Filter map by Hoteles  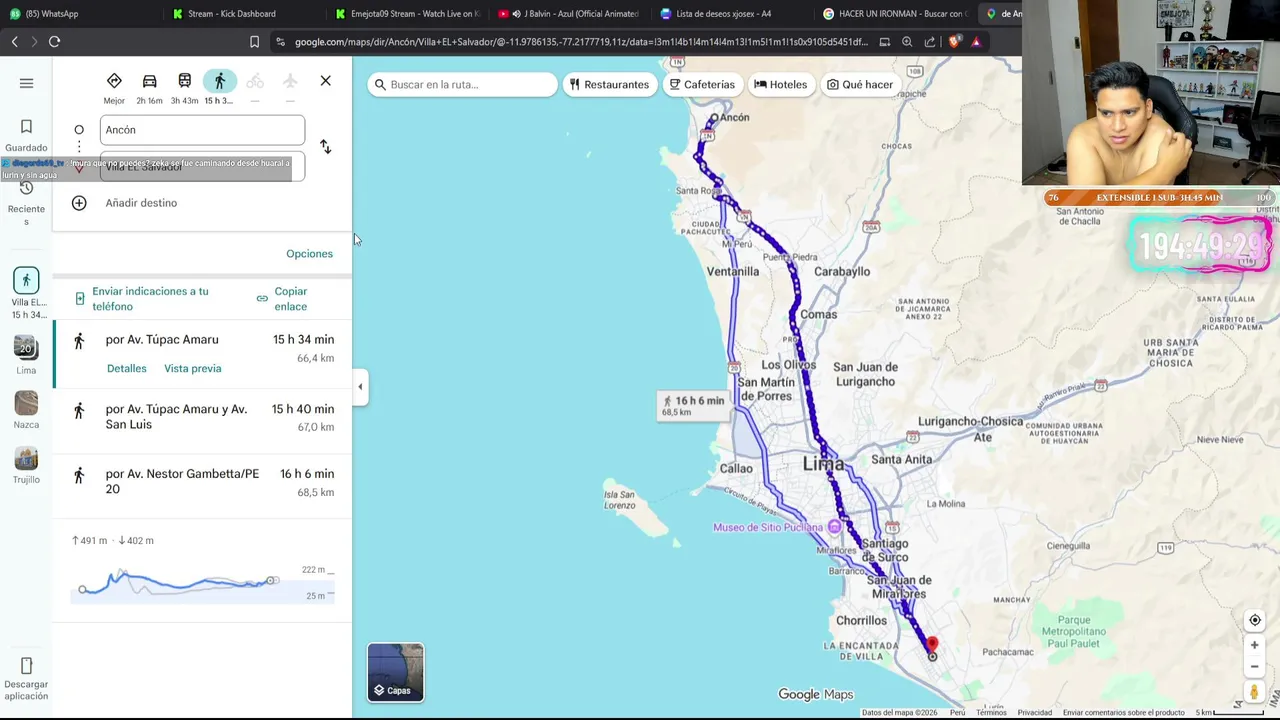click(780, 85)
